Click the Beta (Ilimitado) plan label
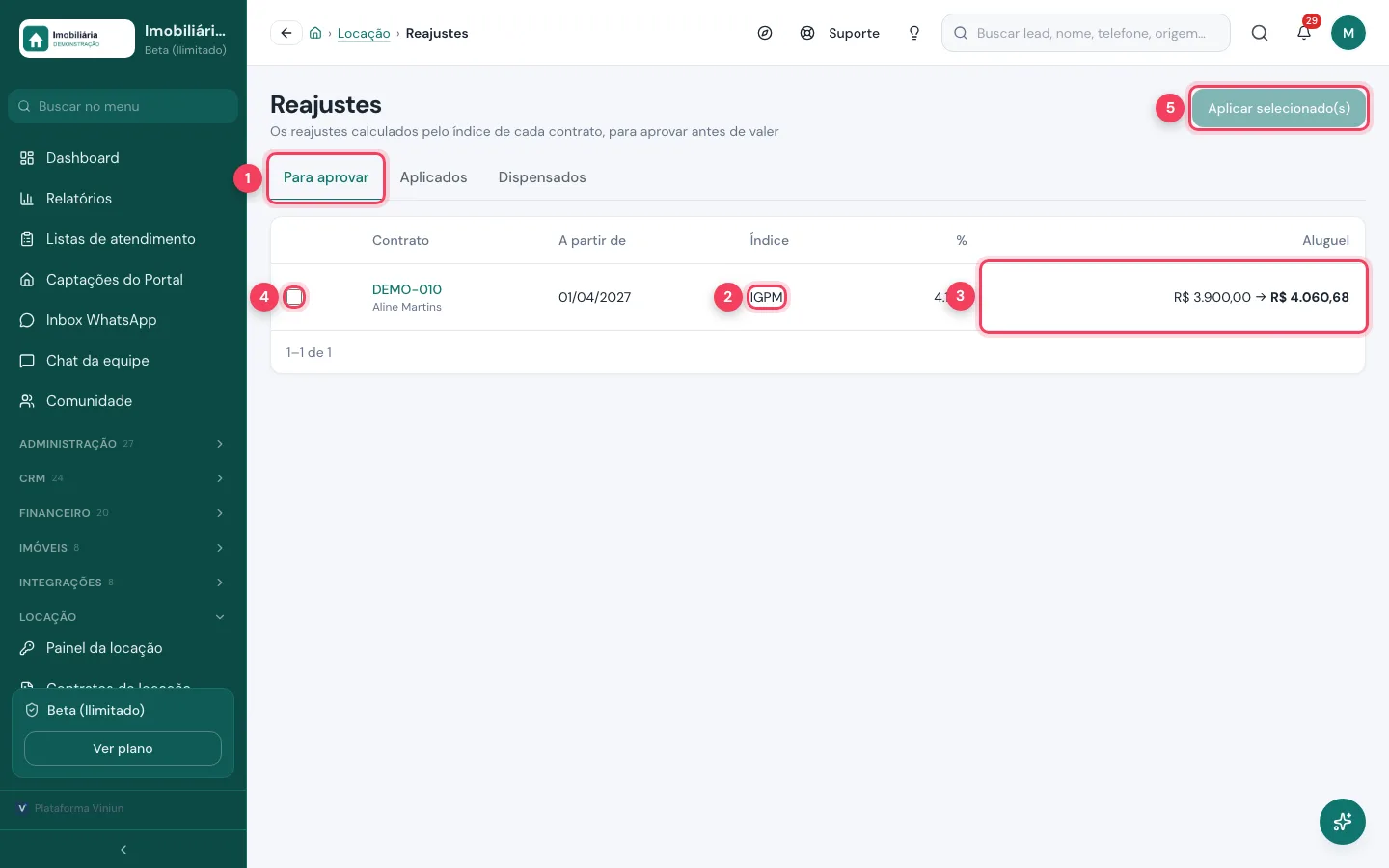Viewport: 1389px width, 868px height. pos(95,710)
